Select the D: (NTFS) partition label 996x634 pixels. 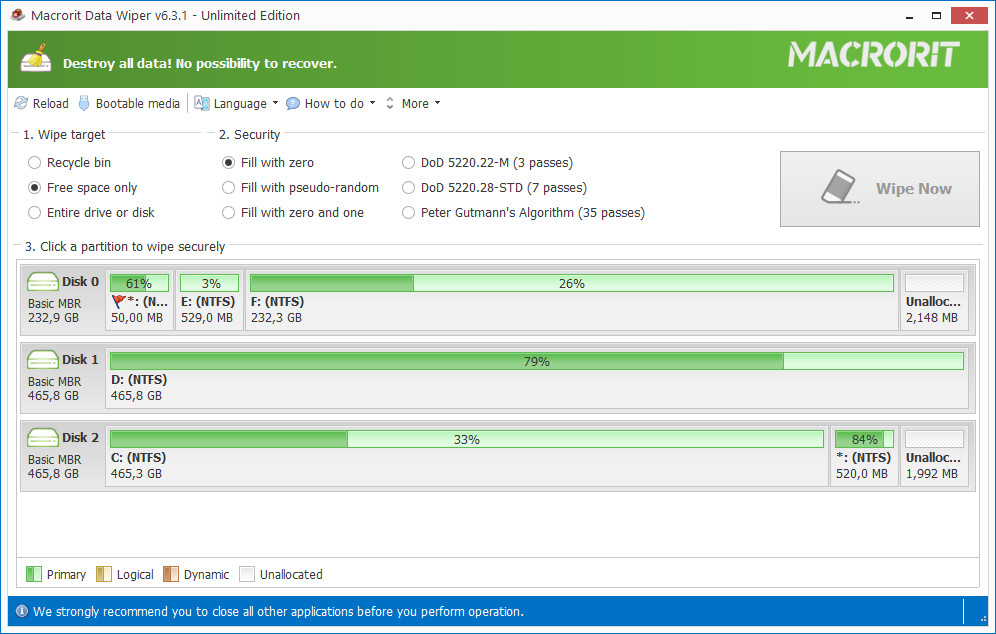[x=138, y=380]
